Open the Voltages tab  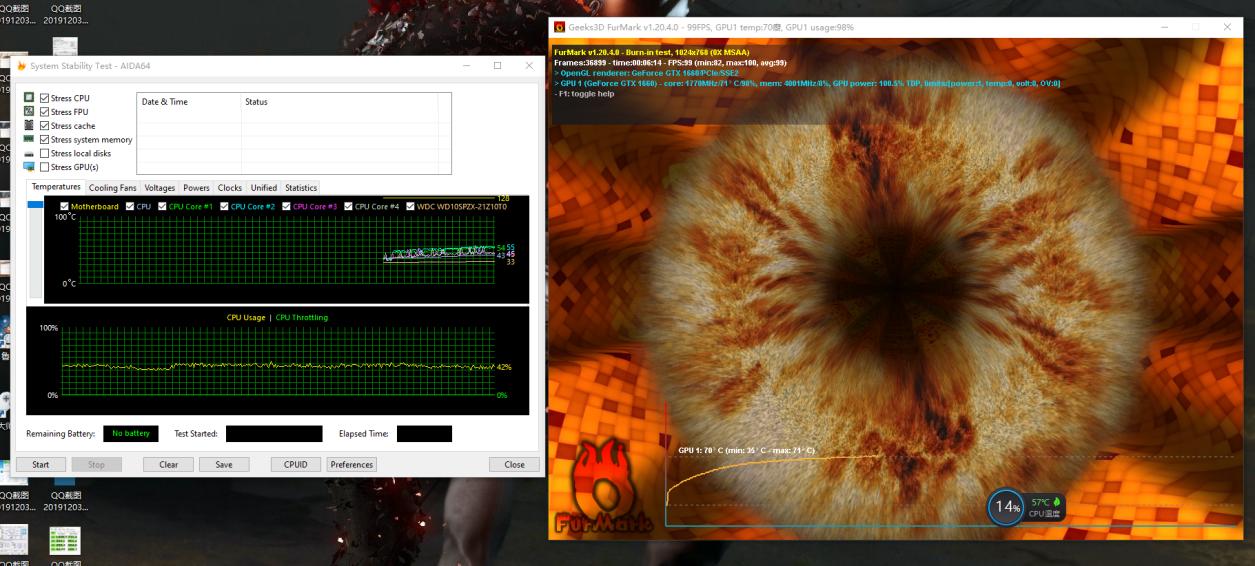click(x=159, y=188)
